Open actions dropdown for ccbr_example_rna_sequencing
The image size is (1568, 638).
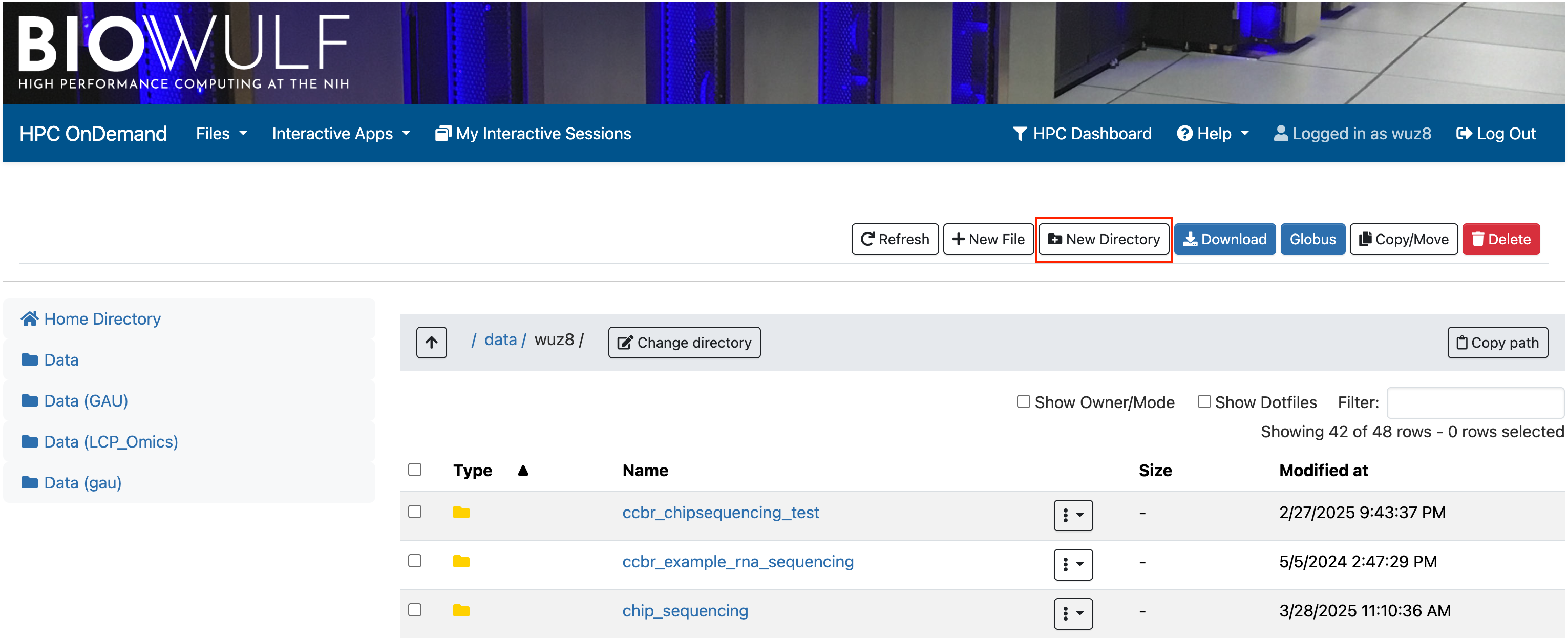pyautogui.click(x=1072, y=564)
